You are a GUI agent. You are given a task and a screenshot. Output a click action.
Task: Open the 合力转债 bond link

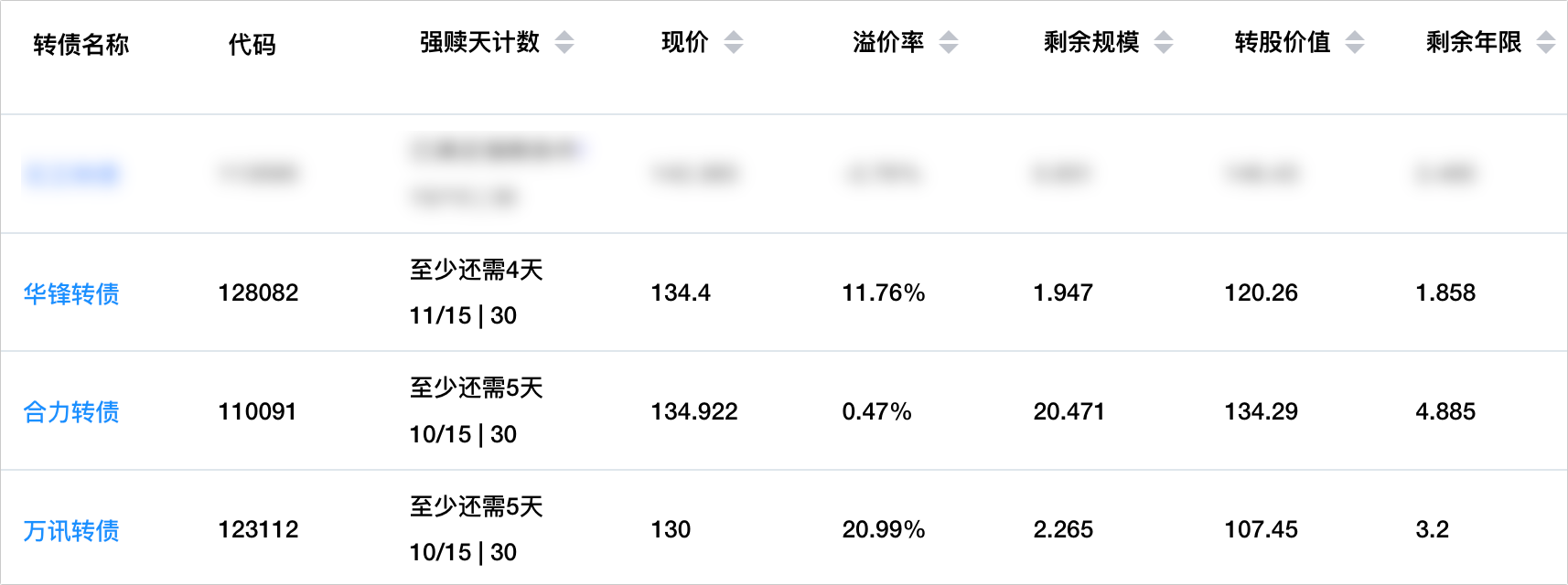pyautogui.click(x=71, y=412)
